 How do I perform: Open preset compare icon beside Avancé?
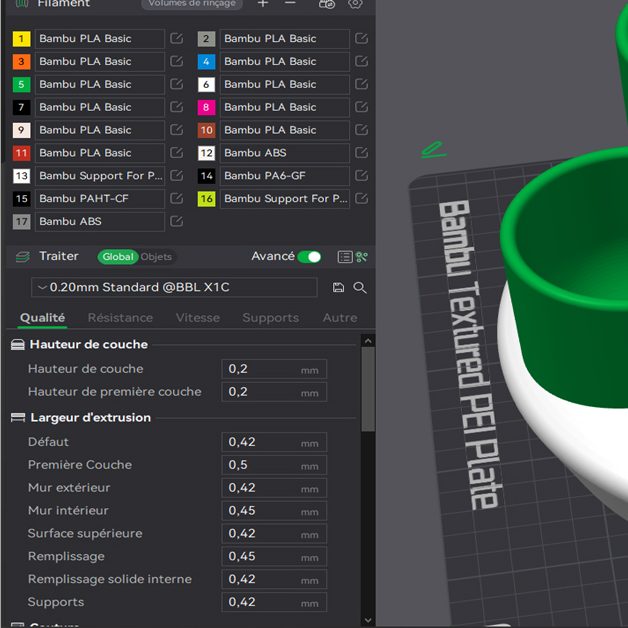point(362,257)
